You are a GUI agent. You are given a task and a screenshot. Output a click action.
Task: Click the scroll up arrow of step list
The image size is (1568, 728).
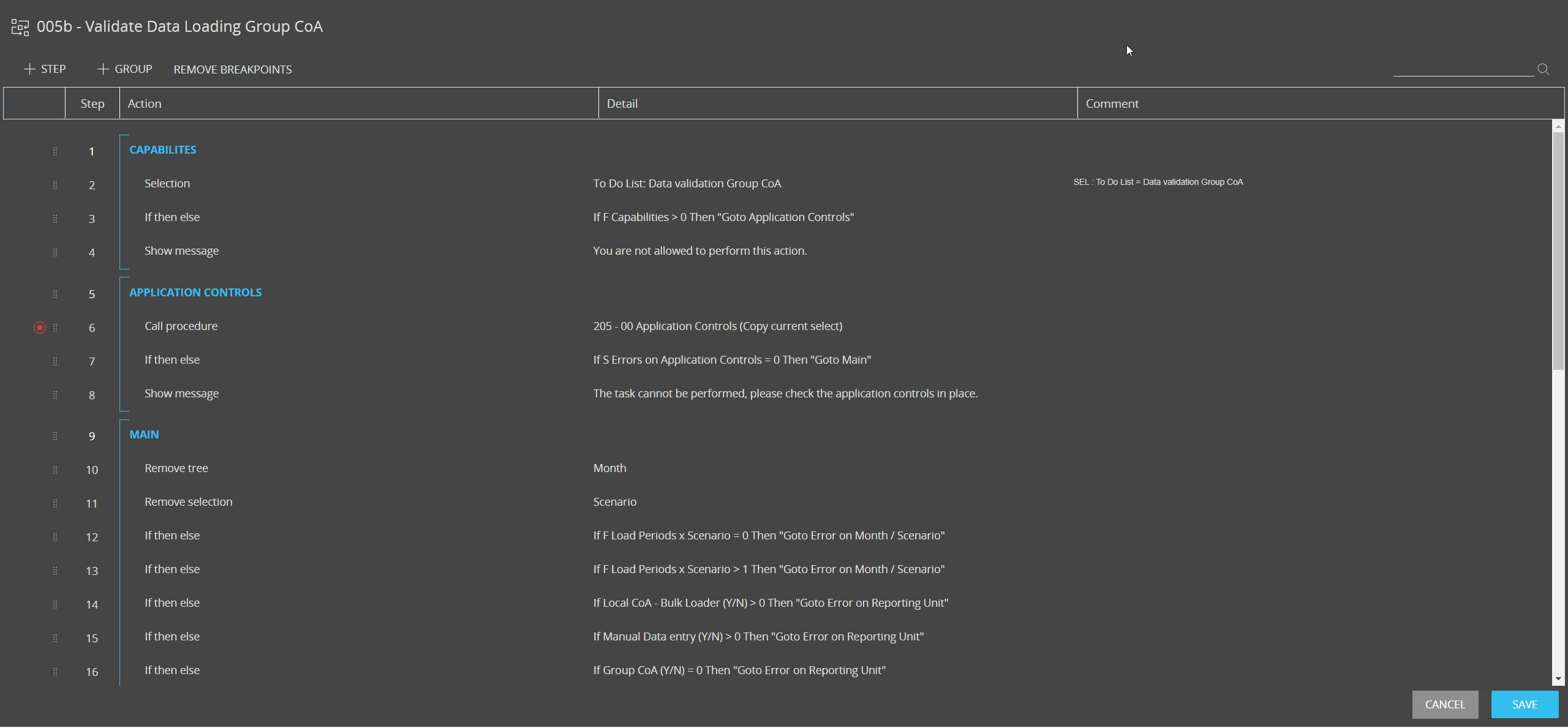[x=1558, y=127]
